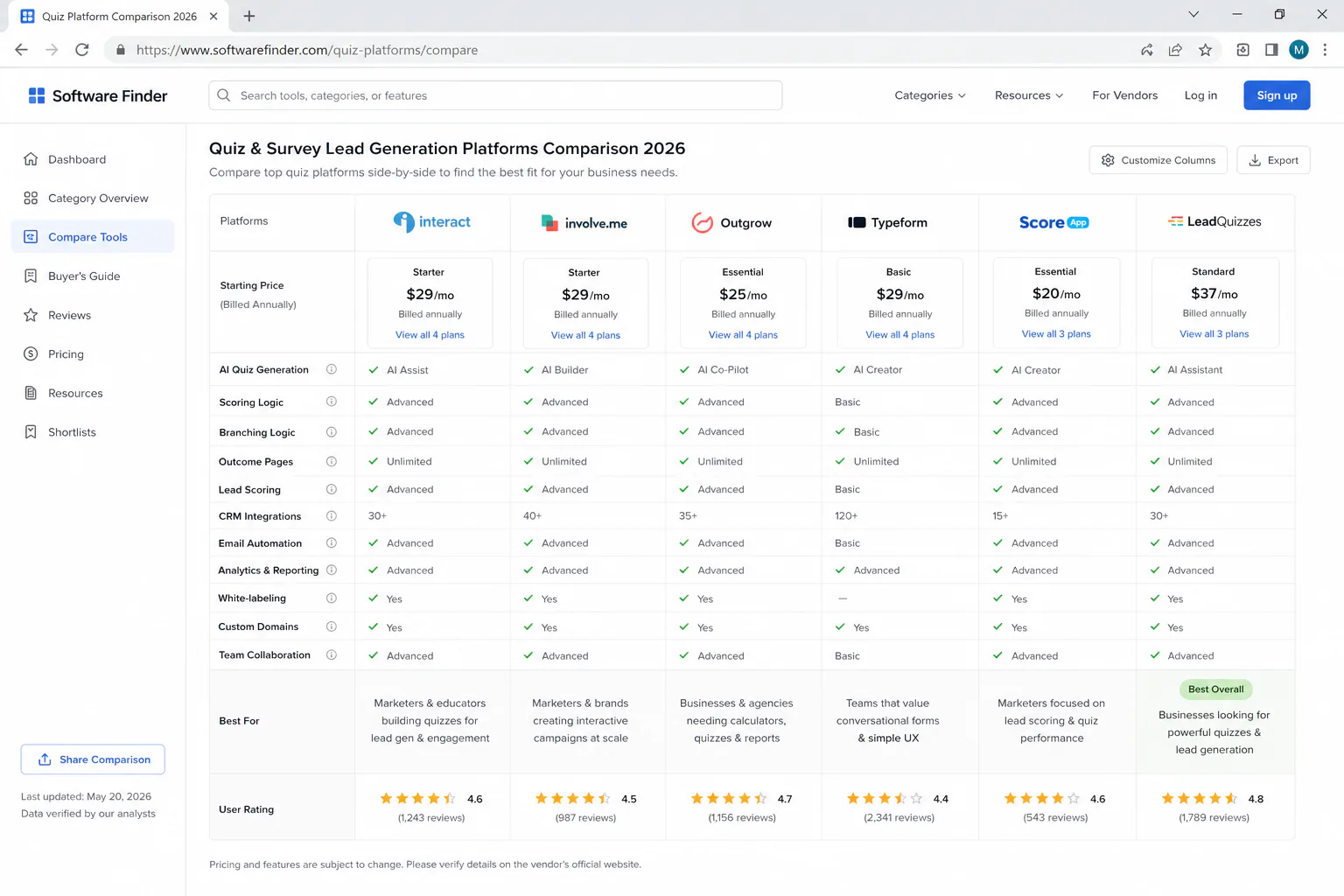Click the browser back arrow
The image size is (1344, 896).
(22, 50)
